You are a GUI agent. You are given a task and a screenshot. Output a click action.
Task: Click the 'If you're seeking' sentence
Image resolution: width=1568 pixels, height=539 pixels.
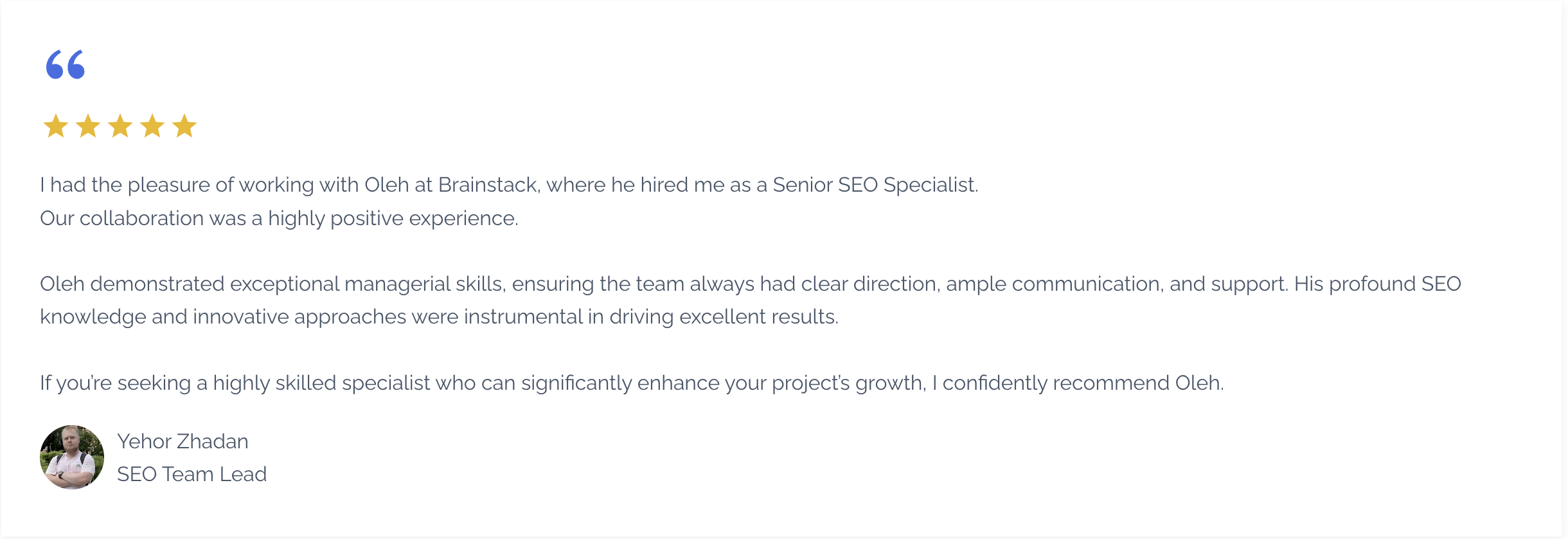632,383
